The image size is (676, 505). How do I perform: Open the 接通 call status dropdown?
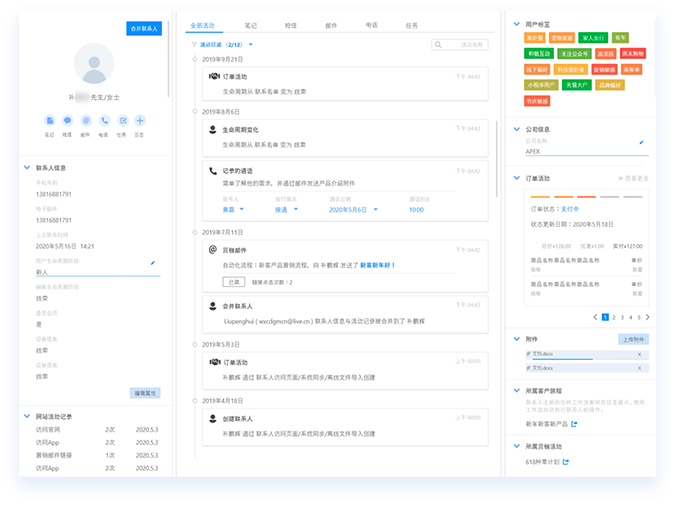click(x=287, y=210)
